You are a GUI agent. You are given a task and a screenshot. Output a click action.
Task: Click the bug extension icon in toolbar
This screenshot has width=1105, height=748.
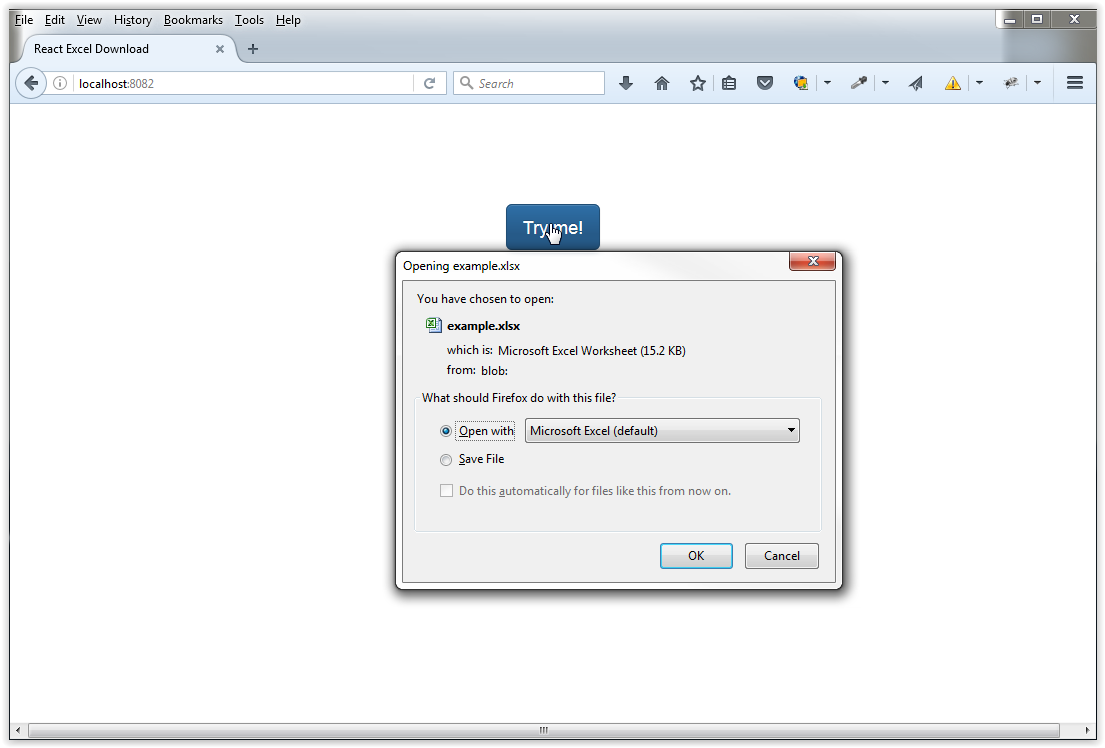(1011, 83)
